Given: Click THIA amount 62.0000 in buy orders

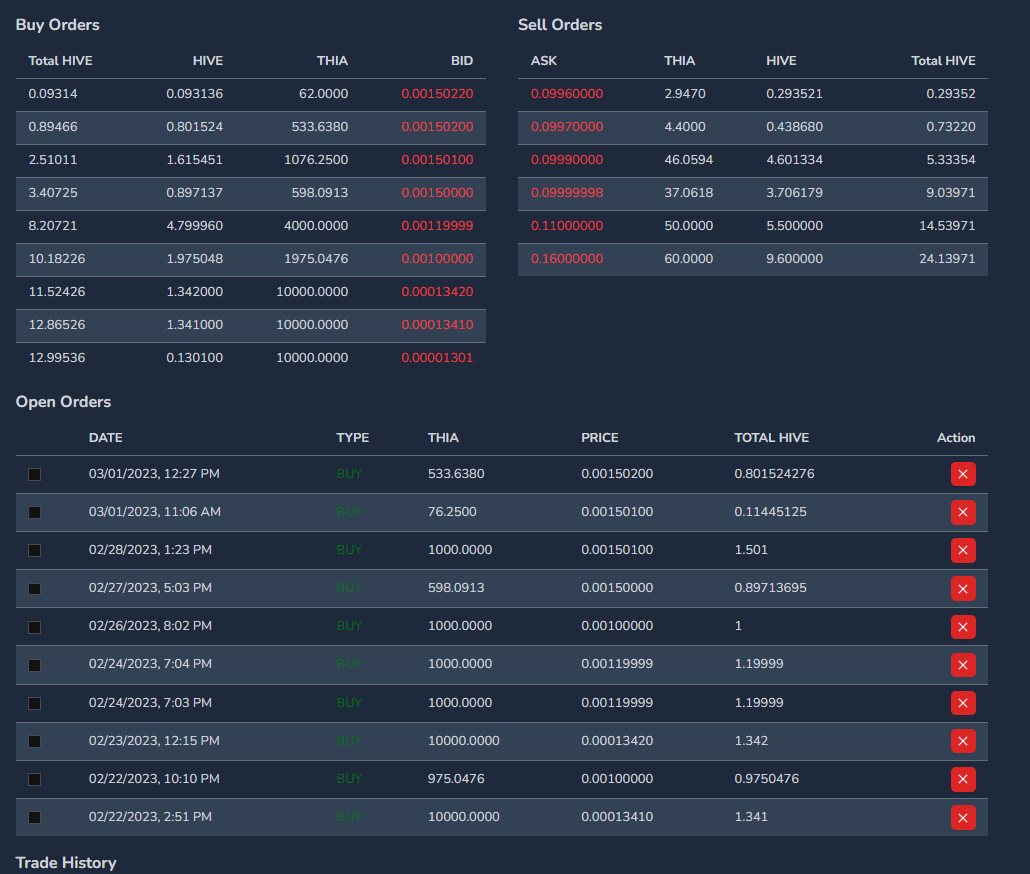Looking at the screenshot, I should [x=323, y=94].
